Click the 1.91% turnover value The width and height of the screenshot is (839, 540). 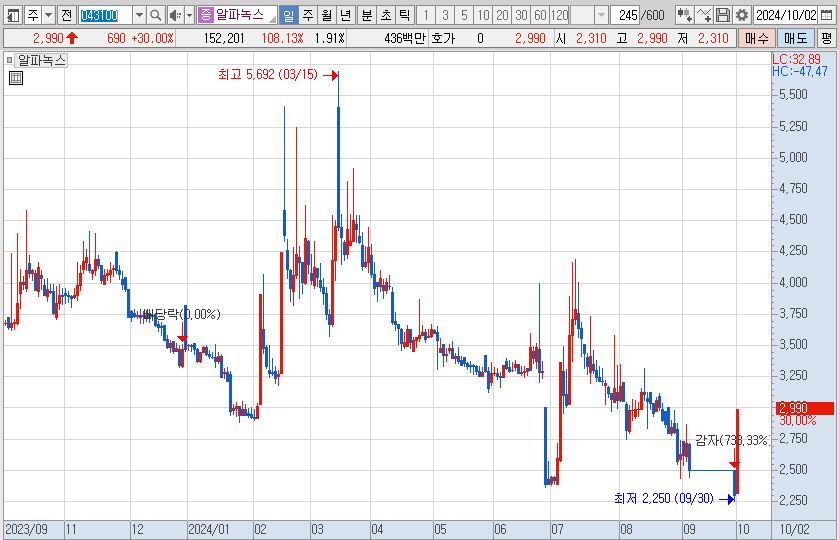pyautogui.click(x=330, y=39)
